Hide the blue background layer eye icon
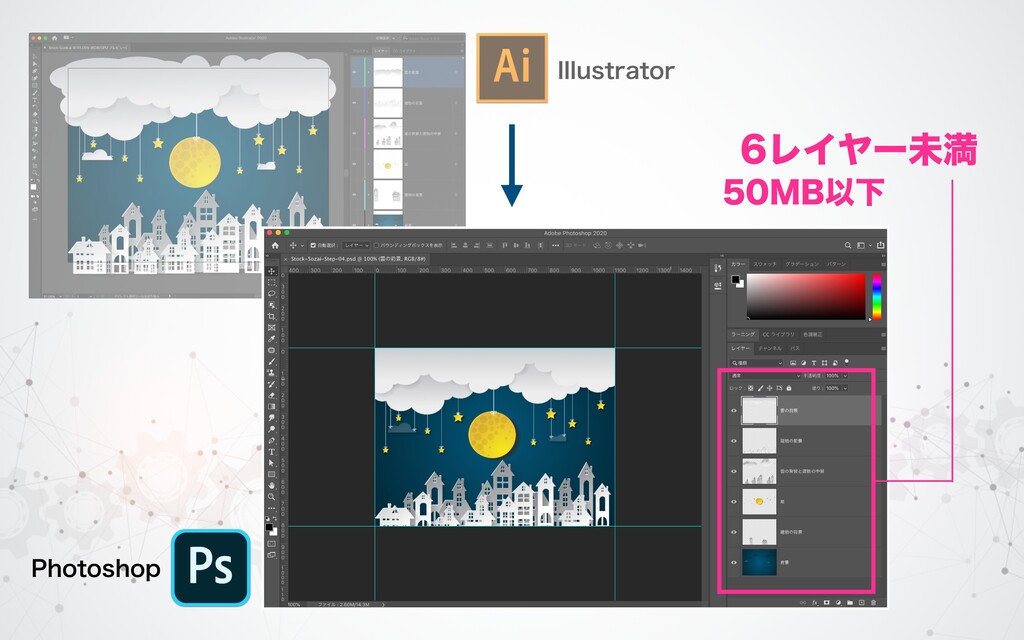1024x640 pixels. pos(734,562)
